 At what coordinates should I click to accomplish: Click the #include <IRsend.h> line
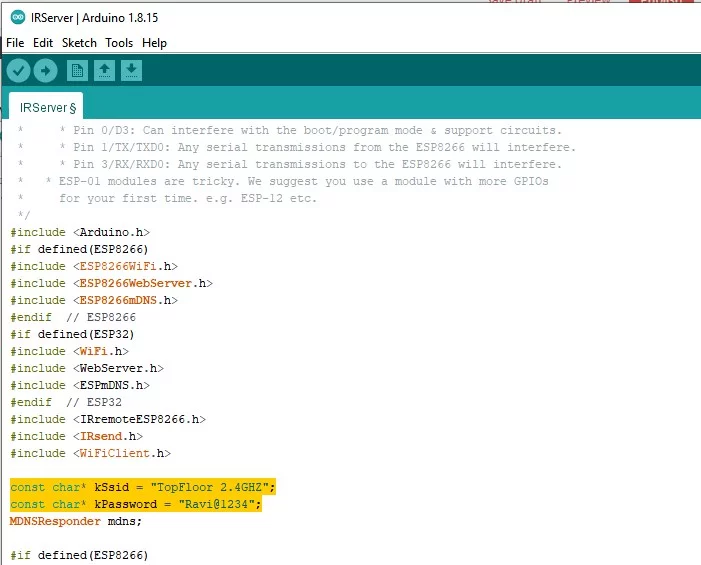(76, 436)
